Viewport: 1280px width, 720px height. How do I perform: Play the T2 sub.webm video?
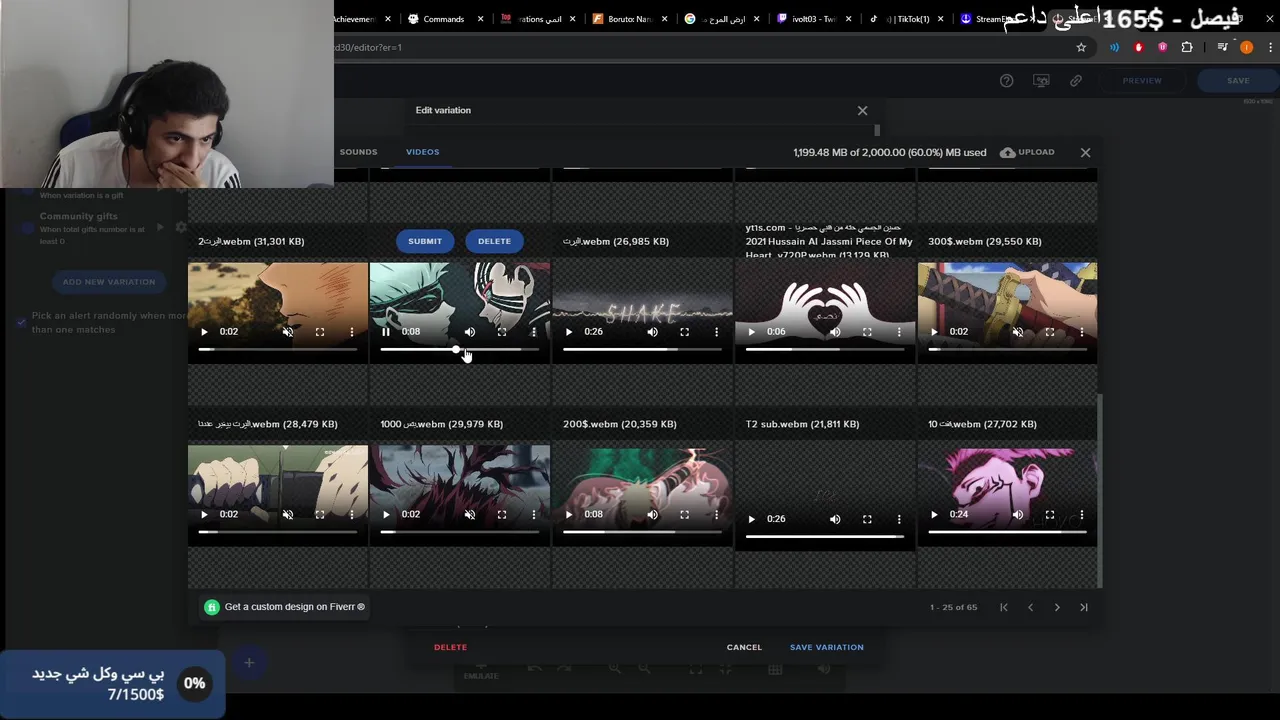[x=752, y=519]
